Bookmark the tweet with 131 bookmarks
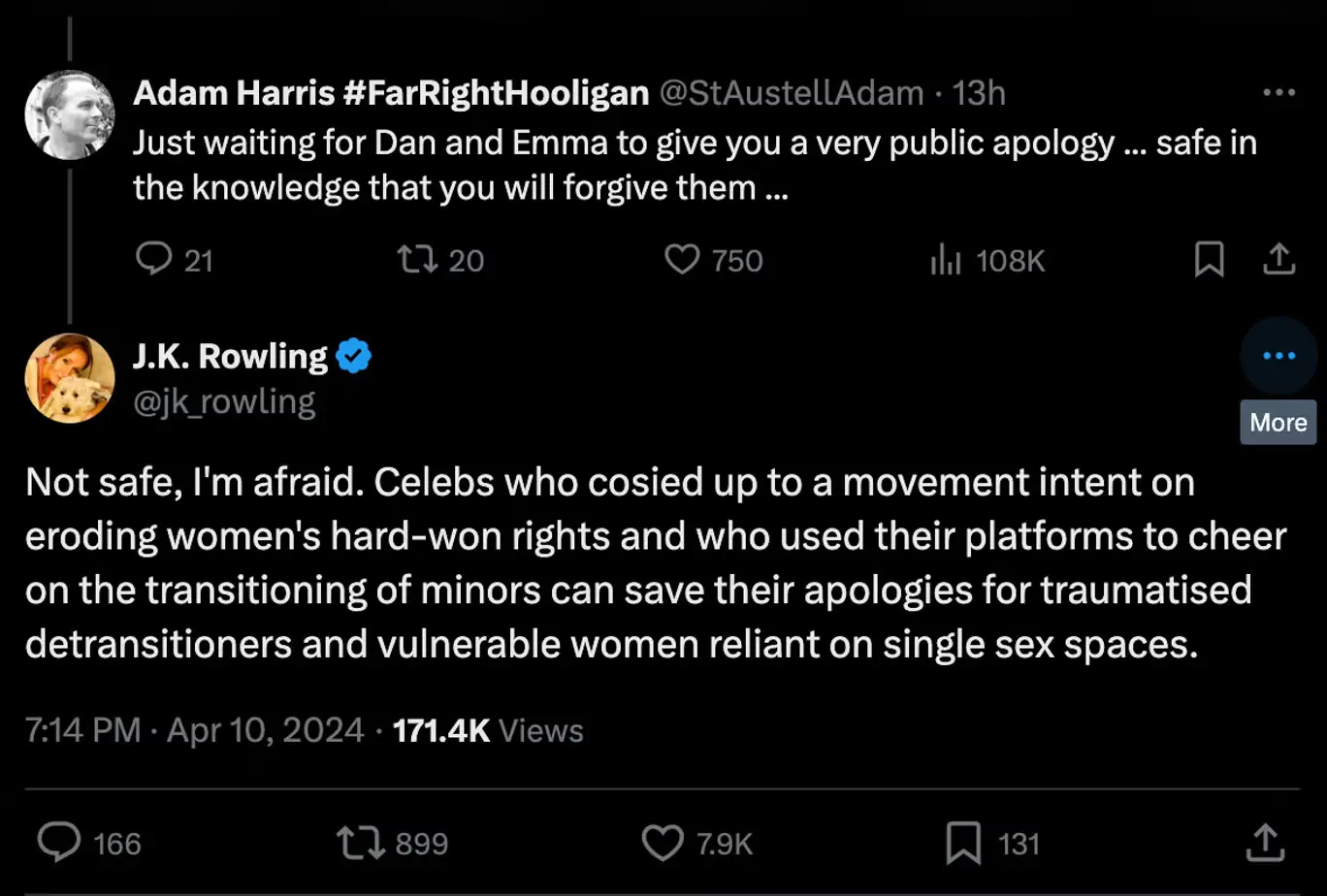 tap(964, 843)
